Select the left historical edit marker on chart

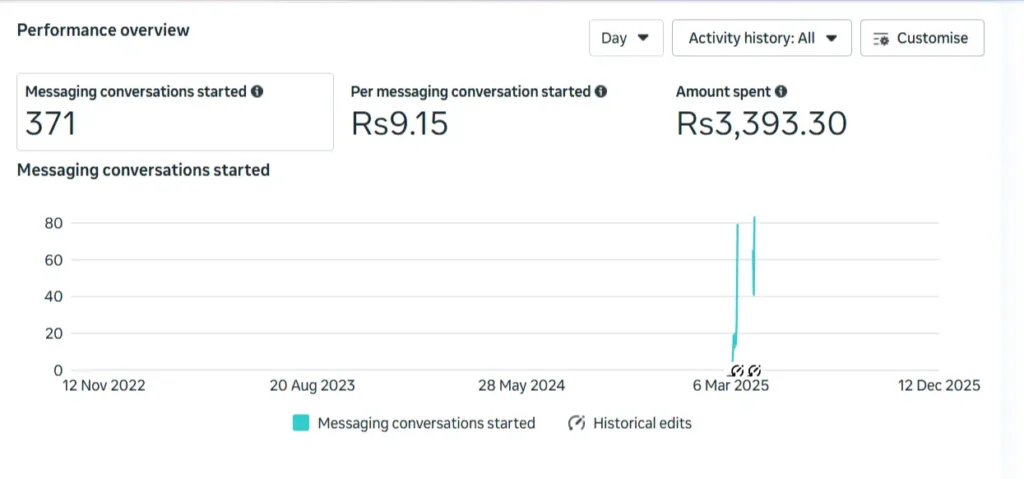pos(738,370)
